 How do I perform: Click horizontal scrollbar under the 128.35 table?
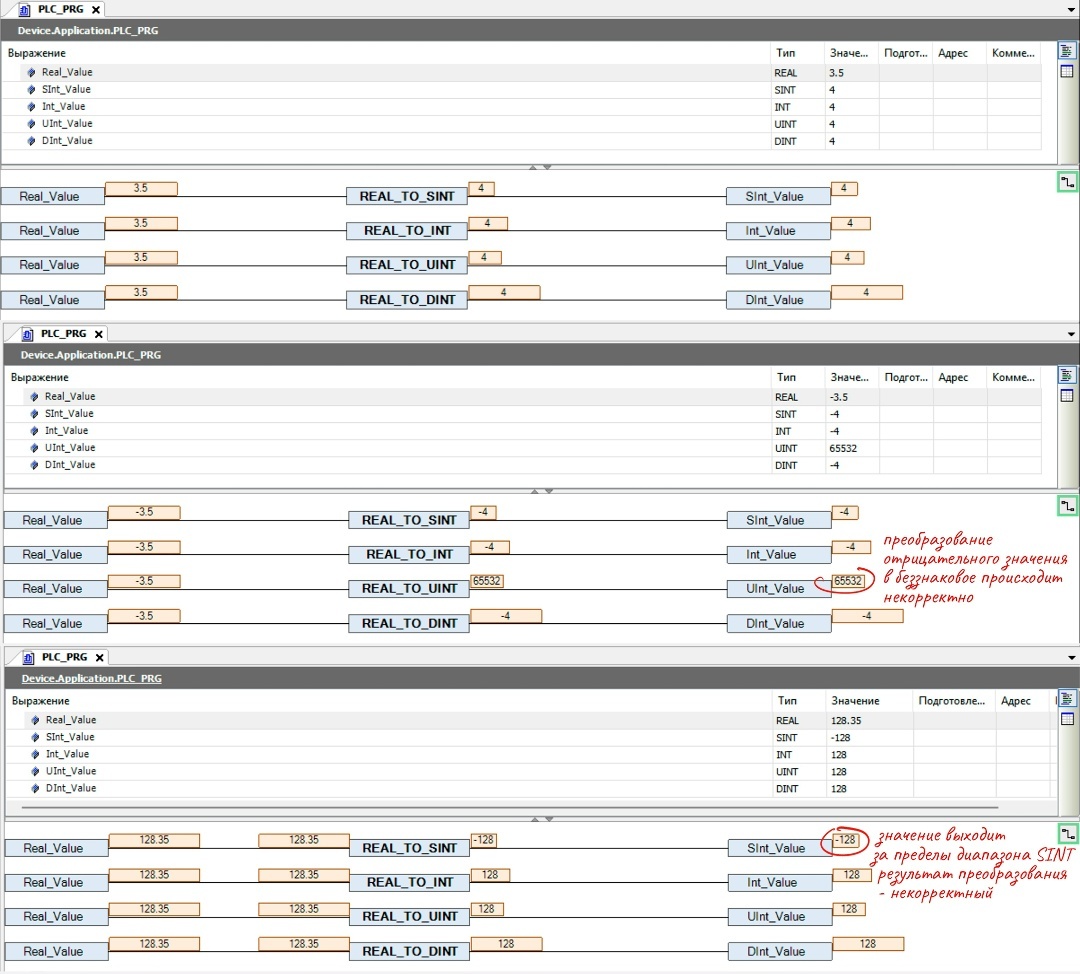[510, 807]
